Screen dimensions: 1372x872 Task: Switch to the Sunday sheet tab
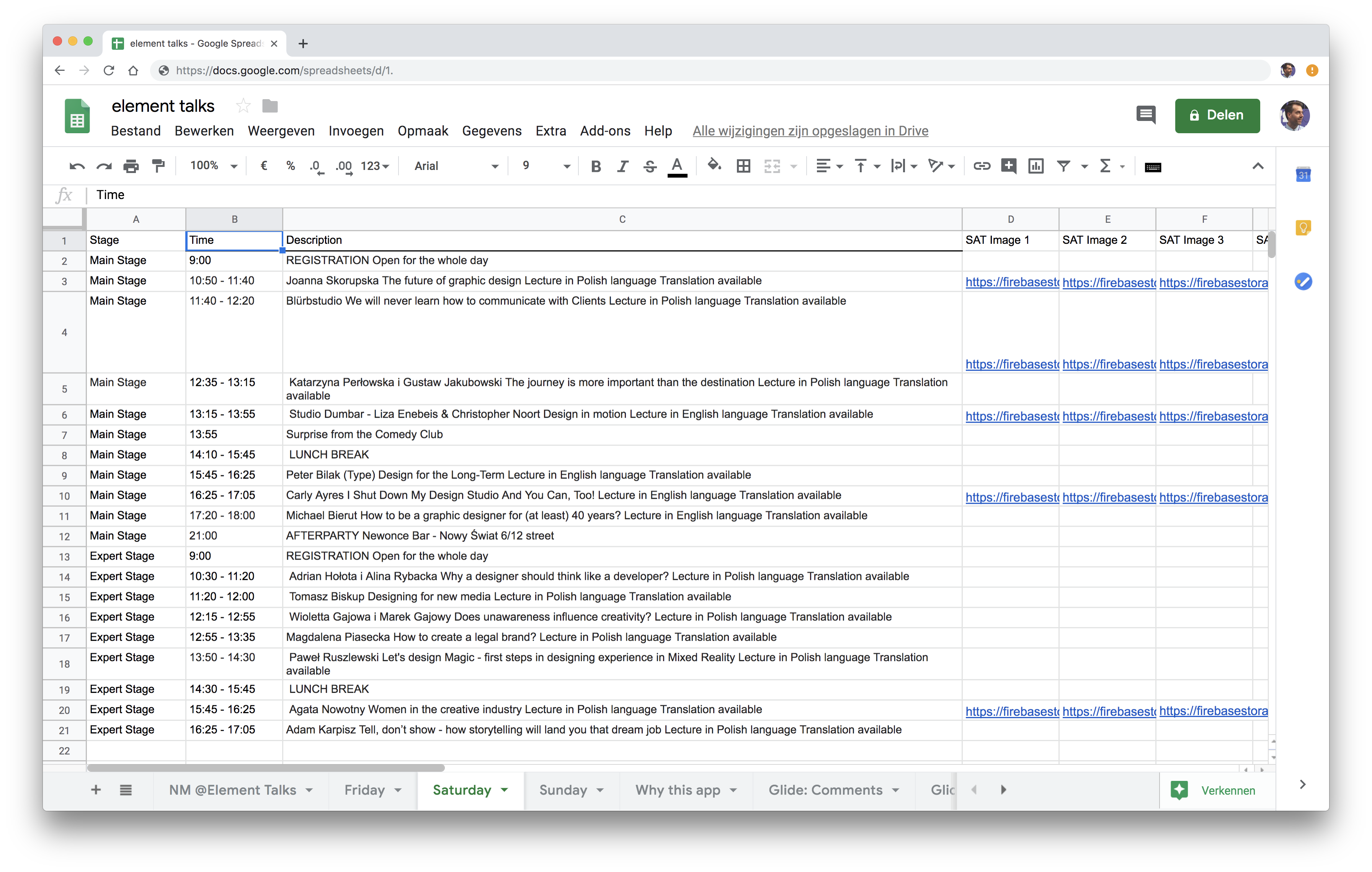pos(563,790)
